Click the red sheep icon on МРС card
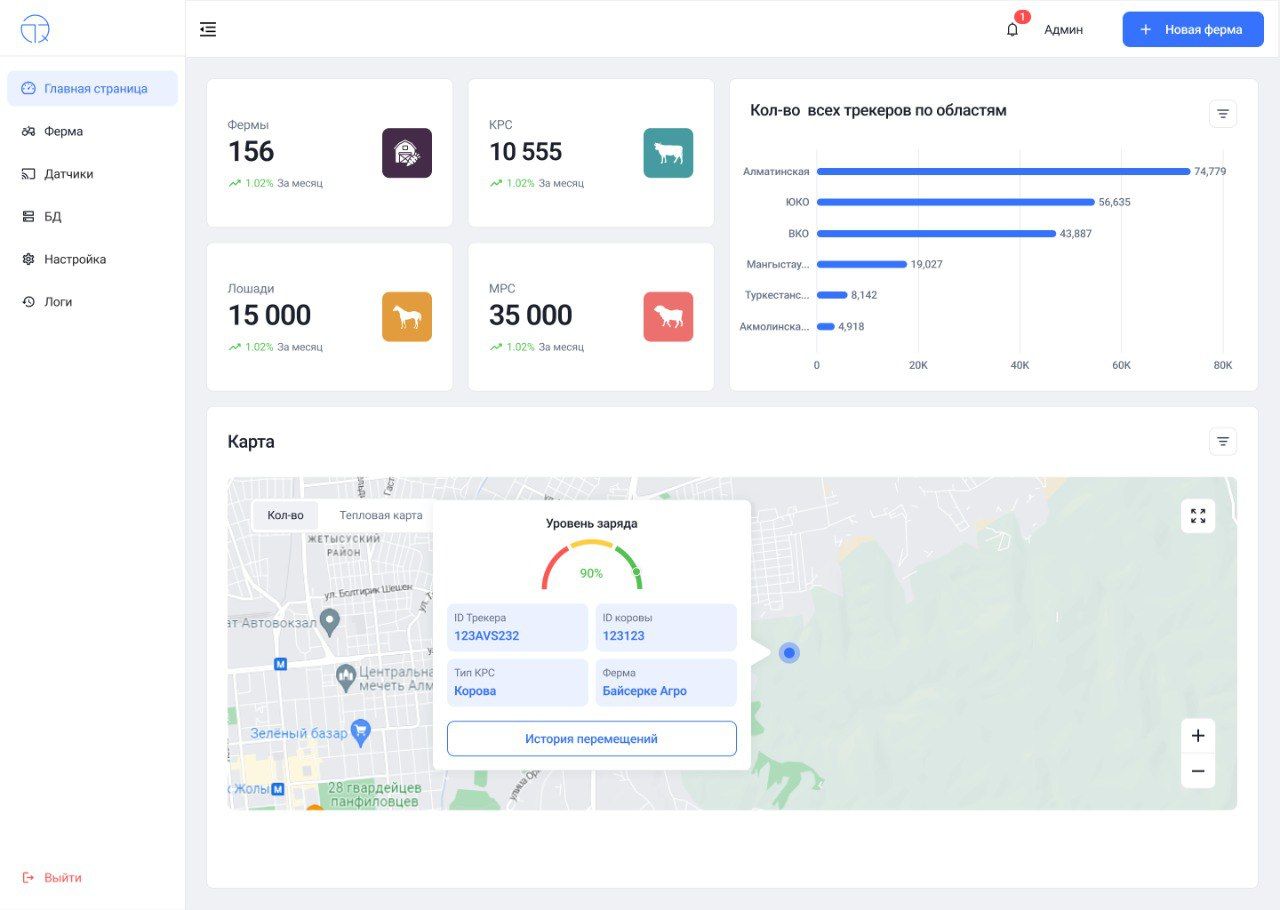1280x910 pixels. [x=668, y=317]
